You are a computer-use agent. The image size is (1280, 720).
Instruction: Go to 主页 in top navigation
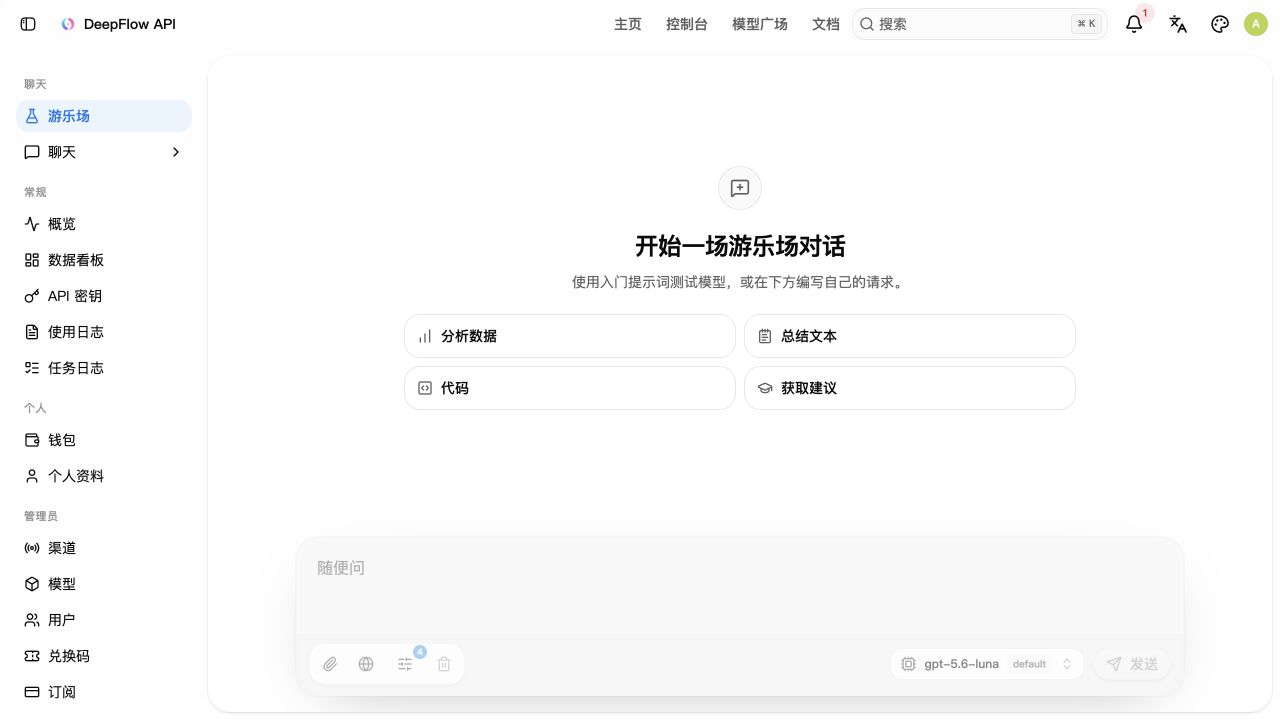coord(628,24)
